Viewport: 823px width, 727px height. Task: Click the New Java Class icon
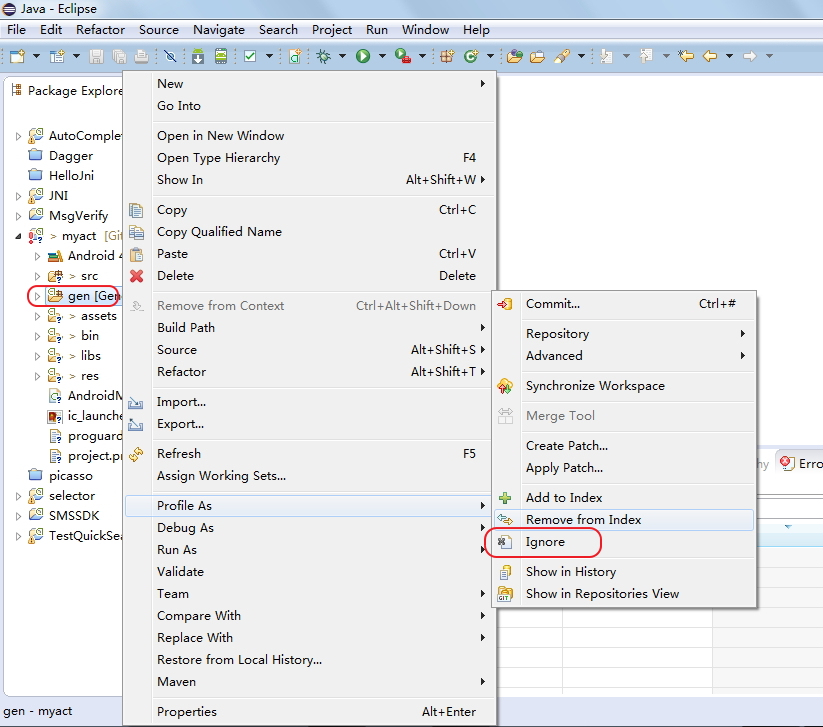[471, 56]
